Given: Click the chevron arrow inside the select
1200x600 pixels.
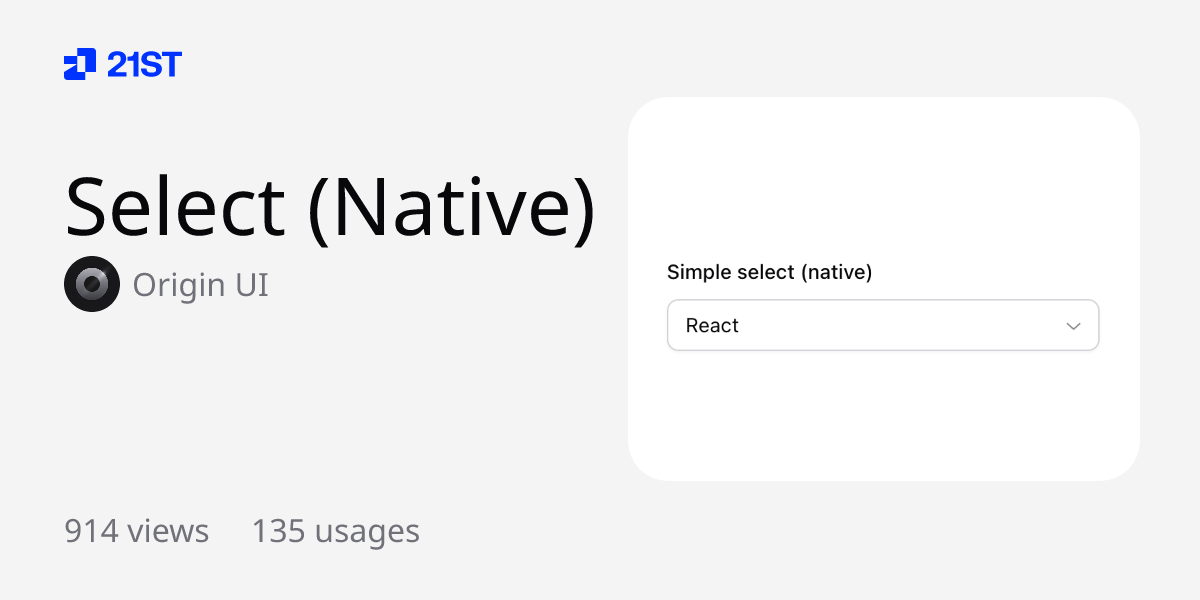Looking at the screenshot, I should pos(1073,326).
